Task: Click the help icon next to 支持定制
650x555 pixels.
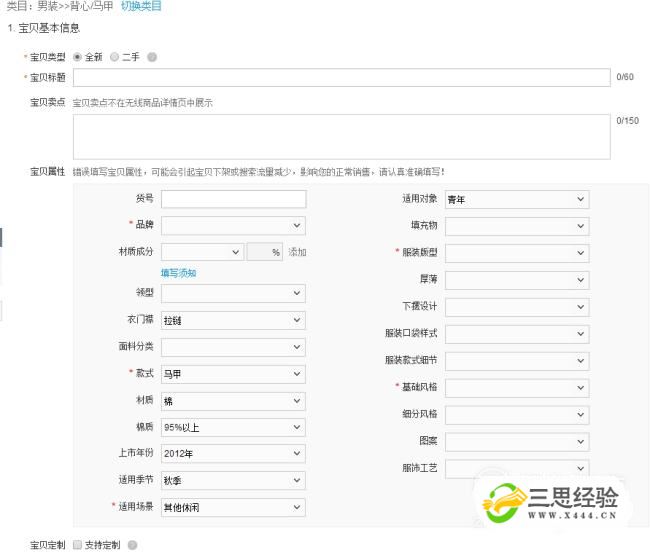Action: point(133,545)
